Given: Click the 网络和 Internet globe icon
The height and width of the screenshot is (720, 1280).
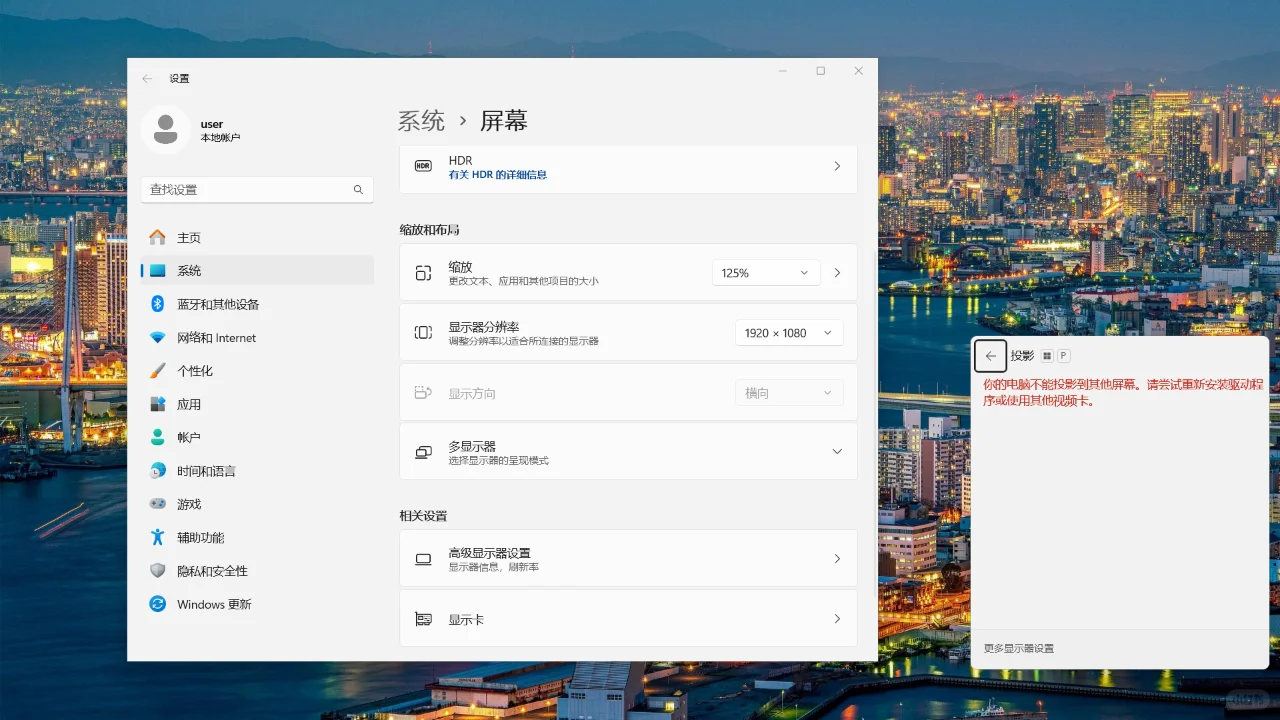Looking at the screenshot, I should [158, 337].
